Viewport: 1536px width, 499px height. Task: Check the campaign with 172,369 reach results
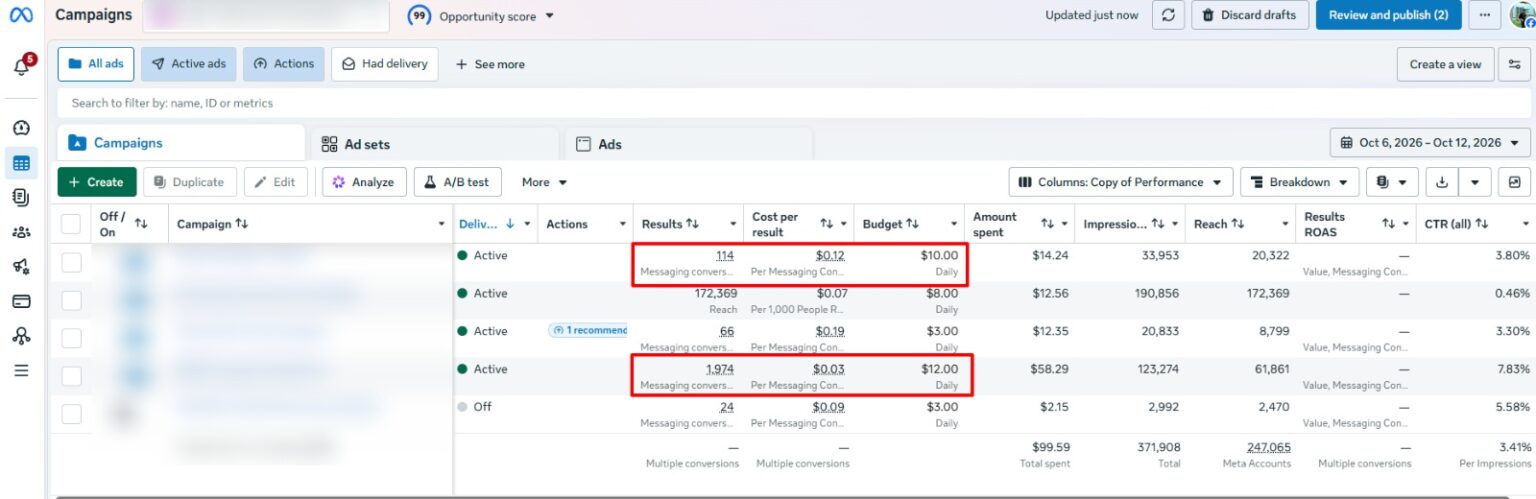(71, 300)
